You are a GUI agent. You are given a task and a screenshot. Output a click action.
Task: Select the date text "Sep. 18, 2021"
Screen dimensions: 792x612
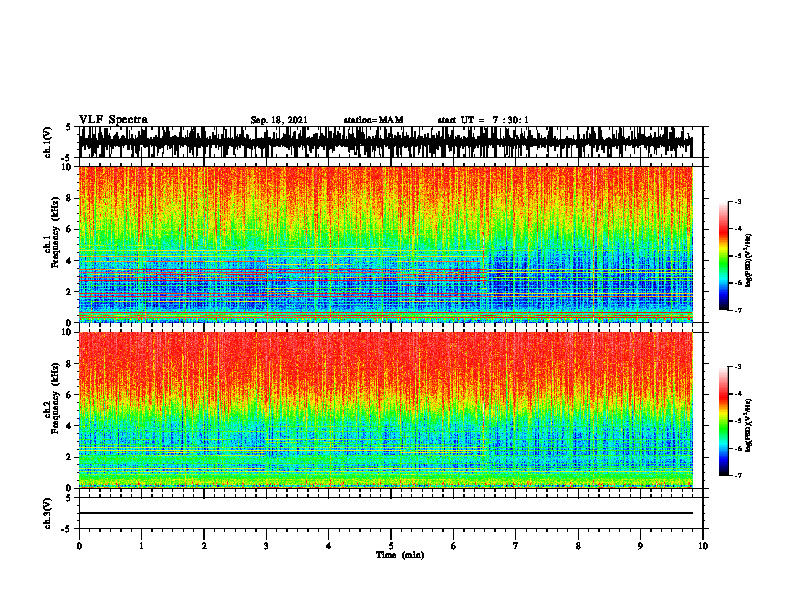pyautogui.click(x=279, y=120)
